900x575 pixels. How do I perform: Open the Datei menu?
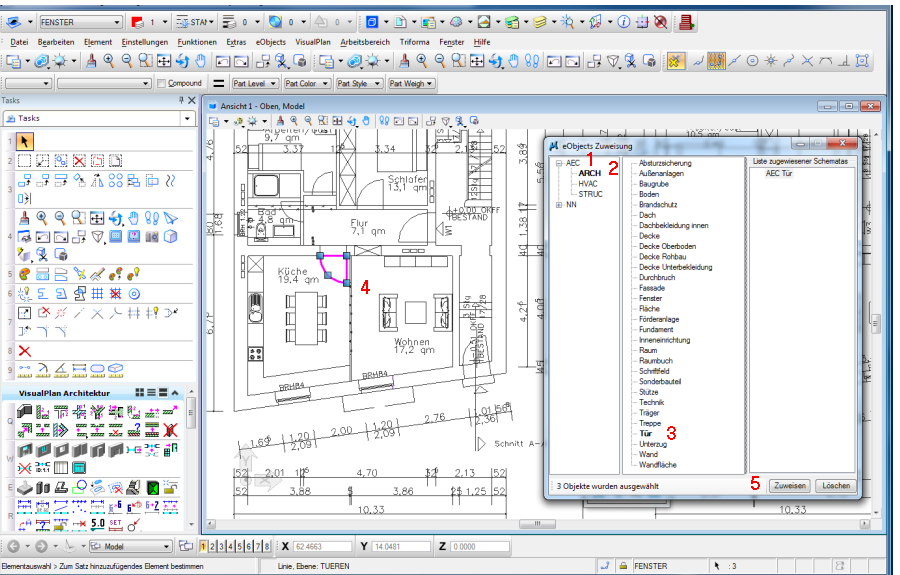(19, 42)
